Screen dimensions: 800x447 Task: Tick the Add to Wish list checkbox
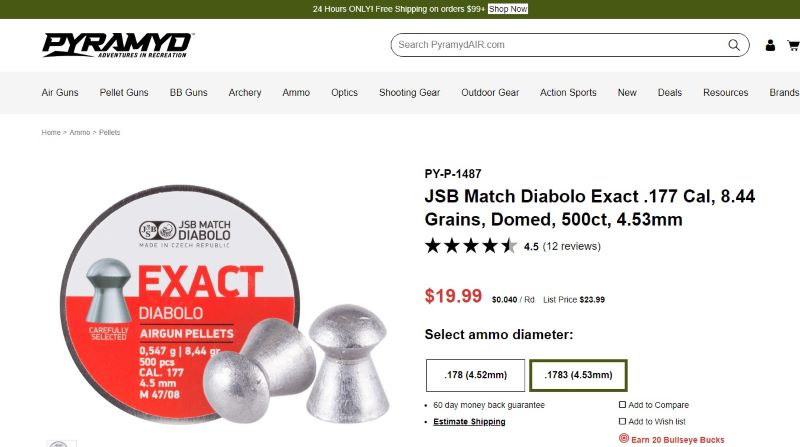point(622,421)
